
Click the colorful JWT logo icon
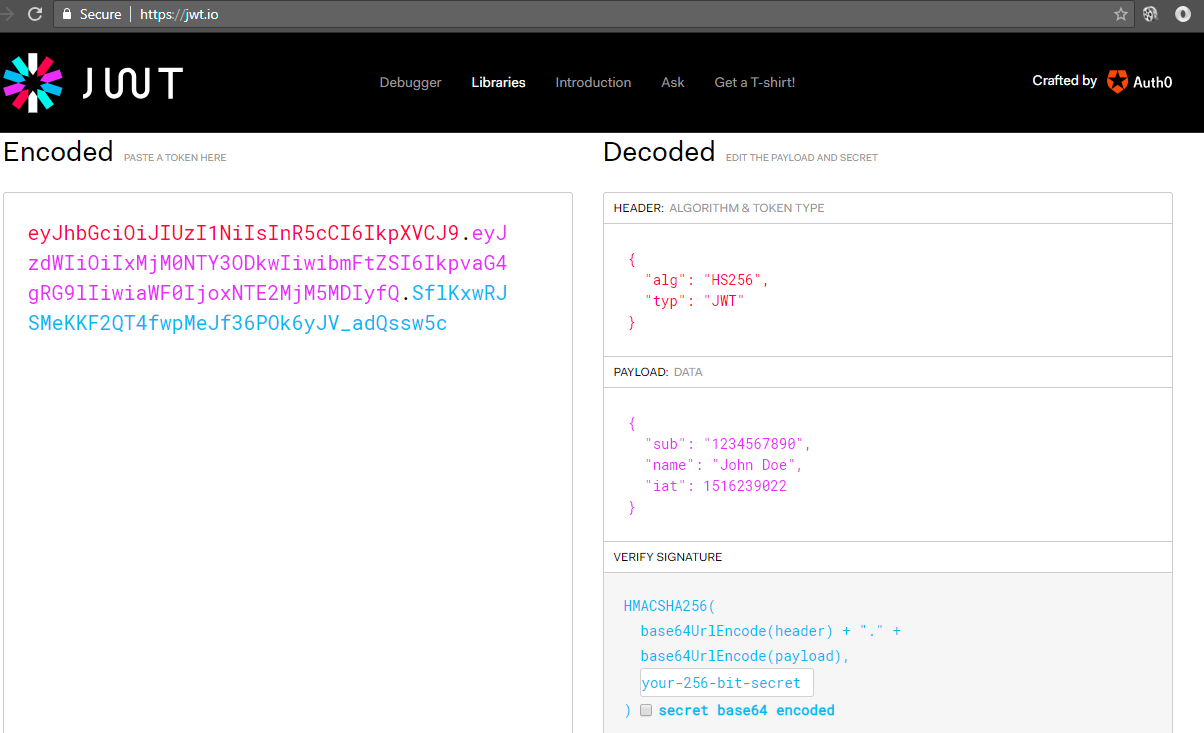pyautogui.click(x=32, y=82)
